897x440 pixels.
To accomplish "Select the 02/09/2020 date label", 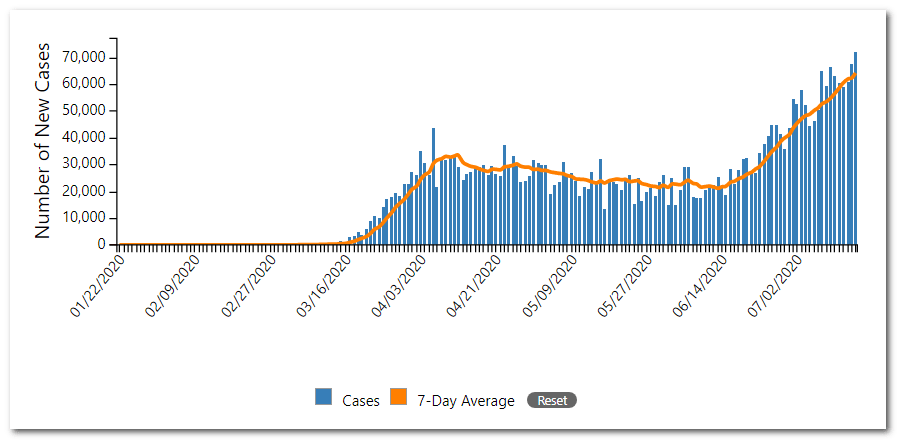I will click(173, 287).
